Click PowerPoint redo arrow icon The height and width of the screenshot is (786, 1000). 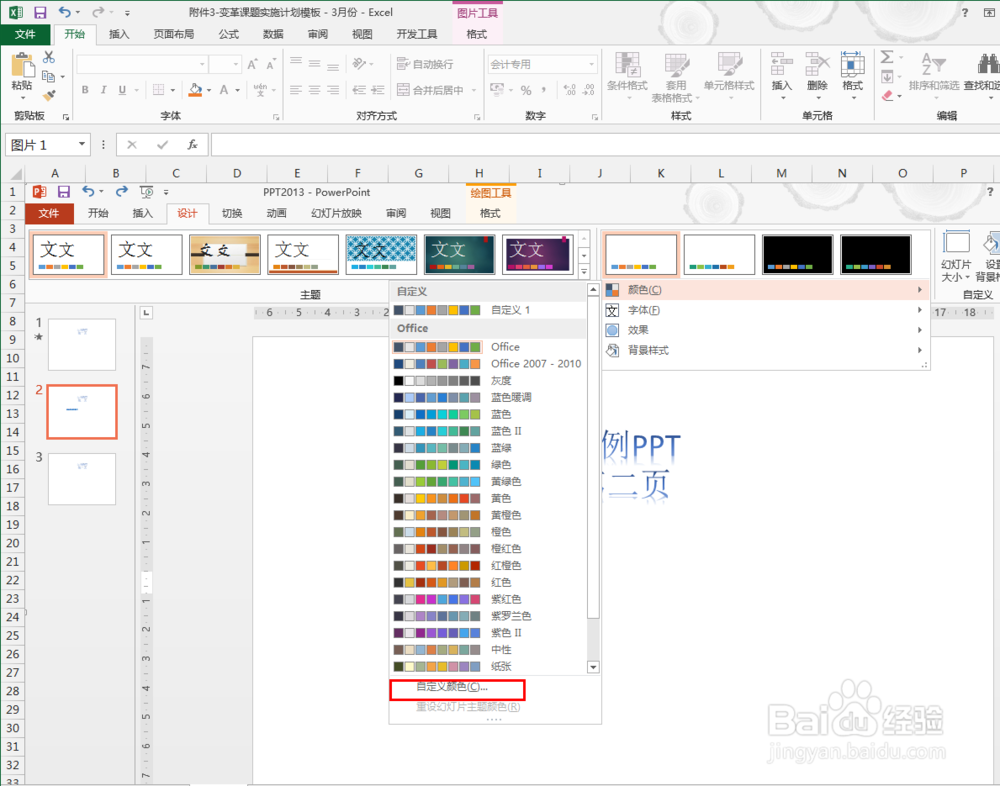pyautogui.click(x=121, y=191)
